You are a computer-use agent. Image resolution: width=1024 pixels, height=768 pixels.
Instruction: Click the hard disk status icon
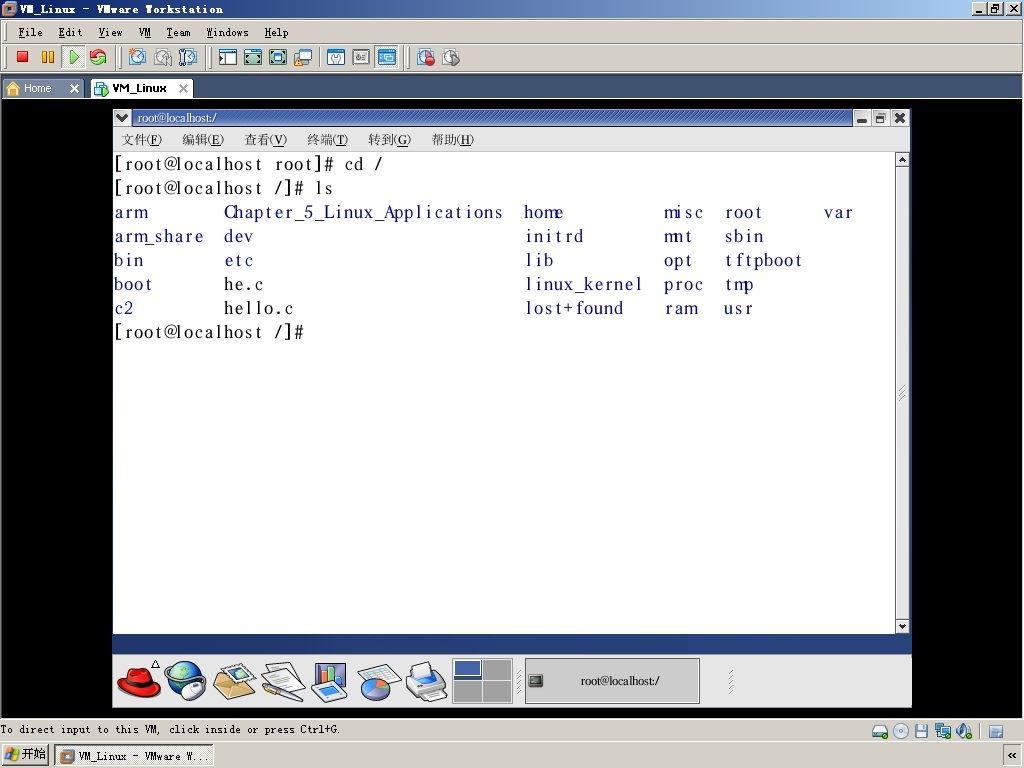(880, 731)
